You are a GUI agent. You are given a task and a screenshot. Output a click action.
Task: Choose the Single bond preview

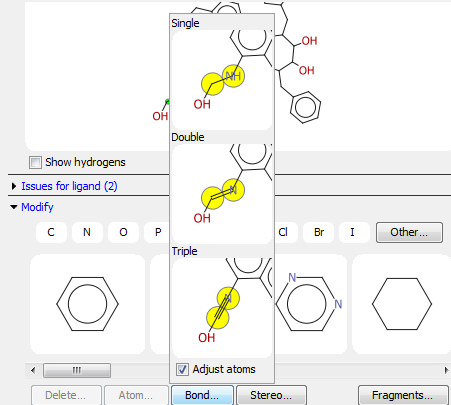pos(222,80)
